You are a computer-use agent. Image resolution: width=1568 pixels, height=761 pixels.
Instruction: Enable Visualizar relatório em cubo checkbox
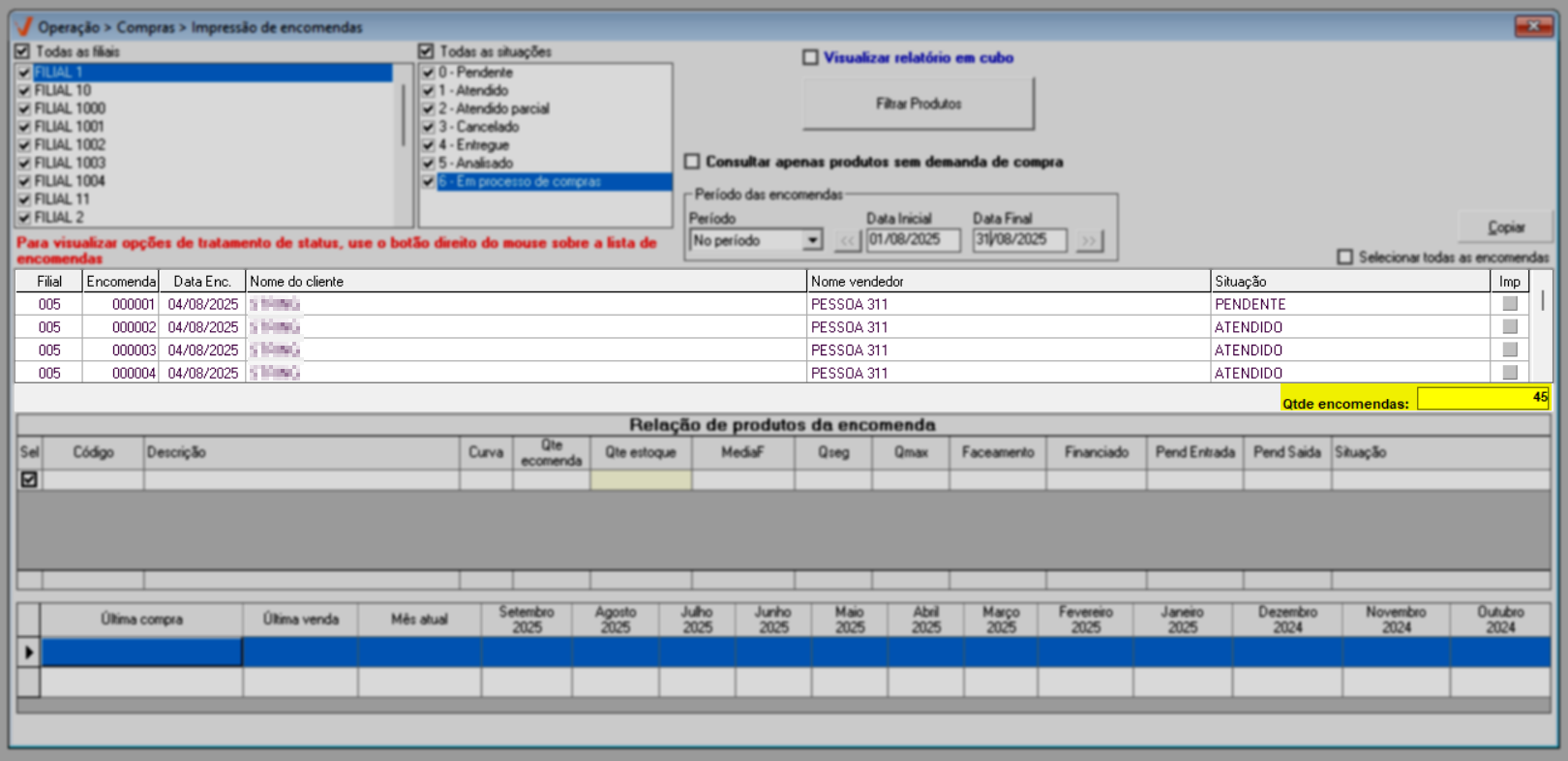coord(810,58)
